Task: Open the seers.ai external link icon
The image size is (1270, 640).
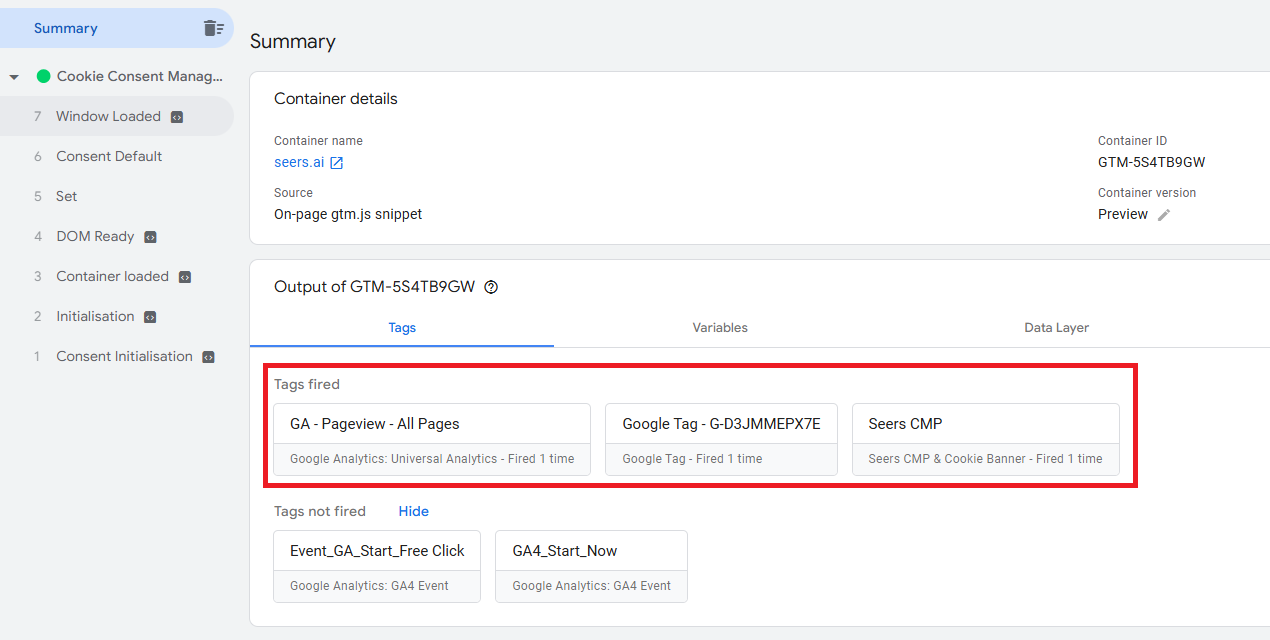Action: pyautogui.click(x=337, y=163)
